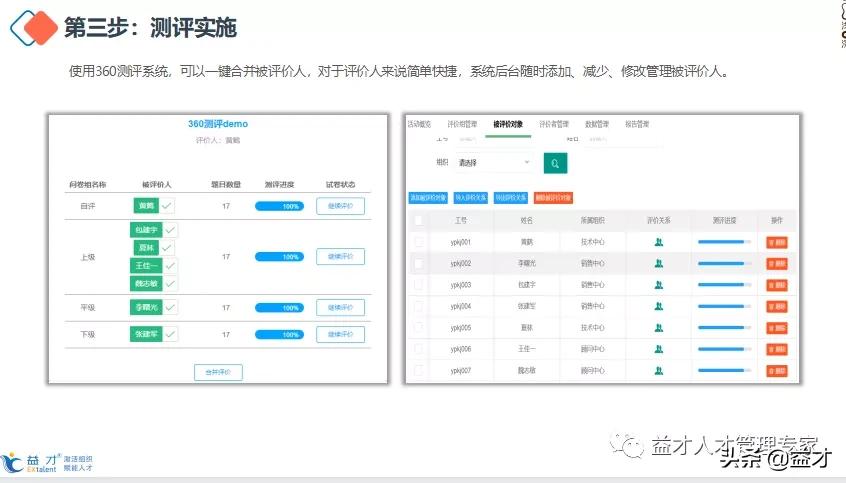Toggle the checkmark next to 包建宇
Screen dimensions: 846x483
coord(170,230)
